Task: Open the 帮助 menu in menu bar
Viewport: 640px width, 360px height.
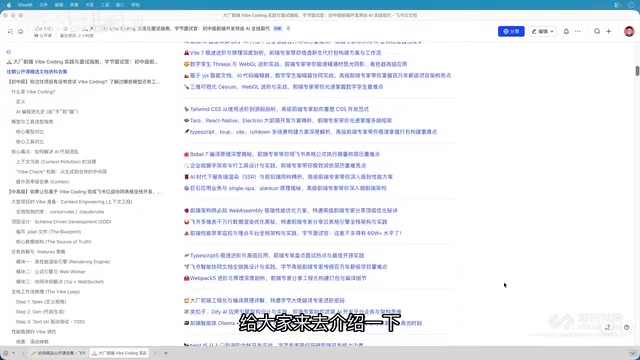Action: pos(136,5)
